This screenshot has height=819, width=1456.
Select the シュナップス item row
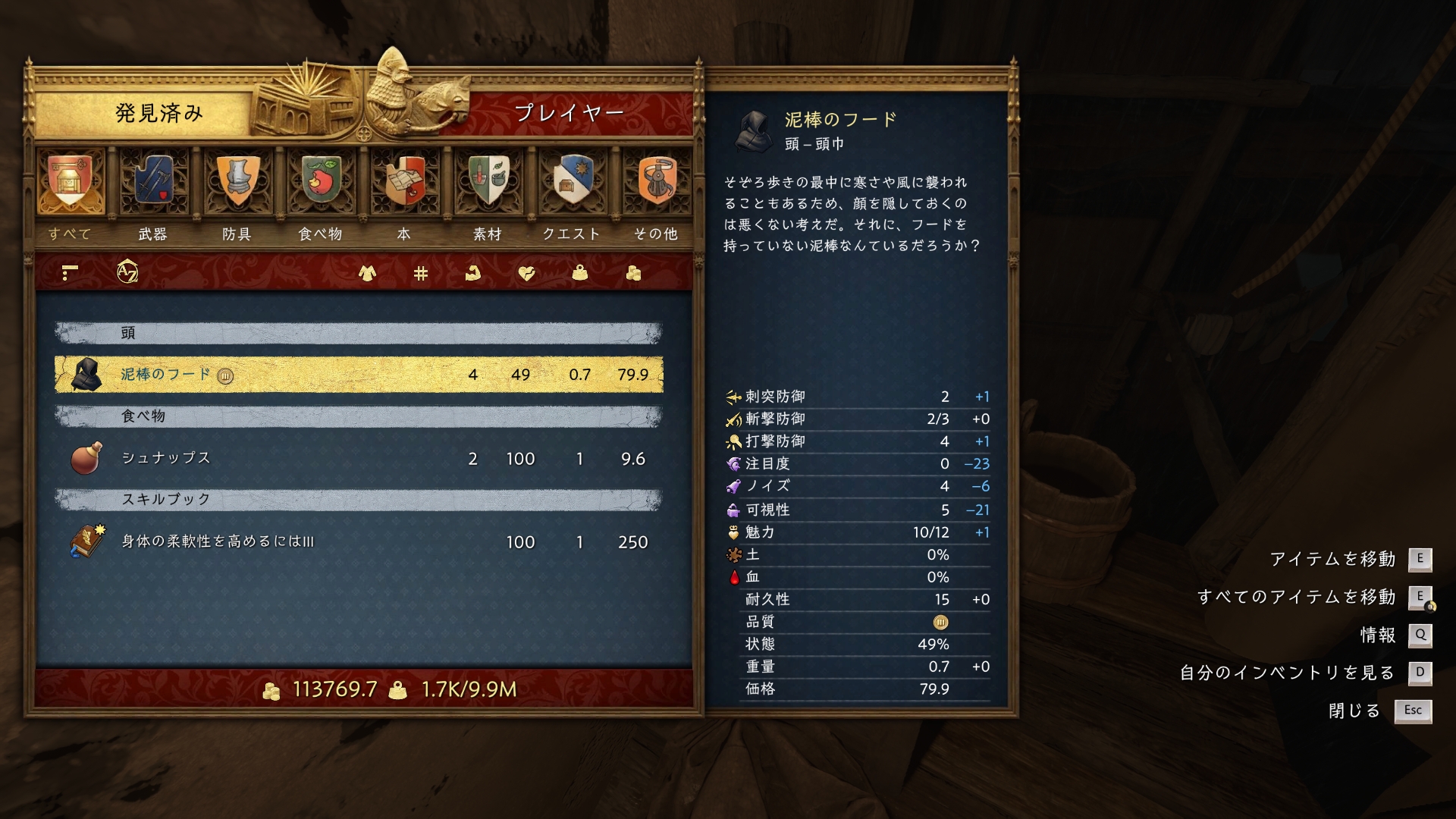359,458
